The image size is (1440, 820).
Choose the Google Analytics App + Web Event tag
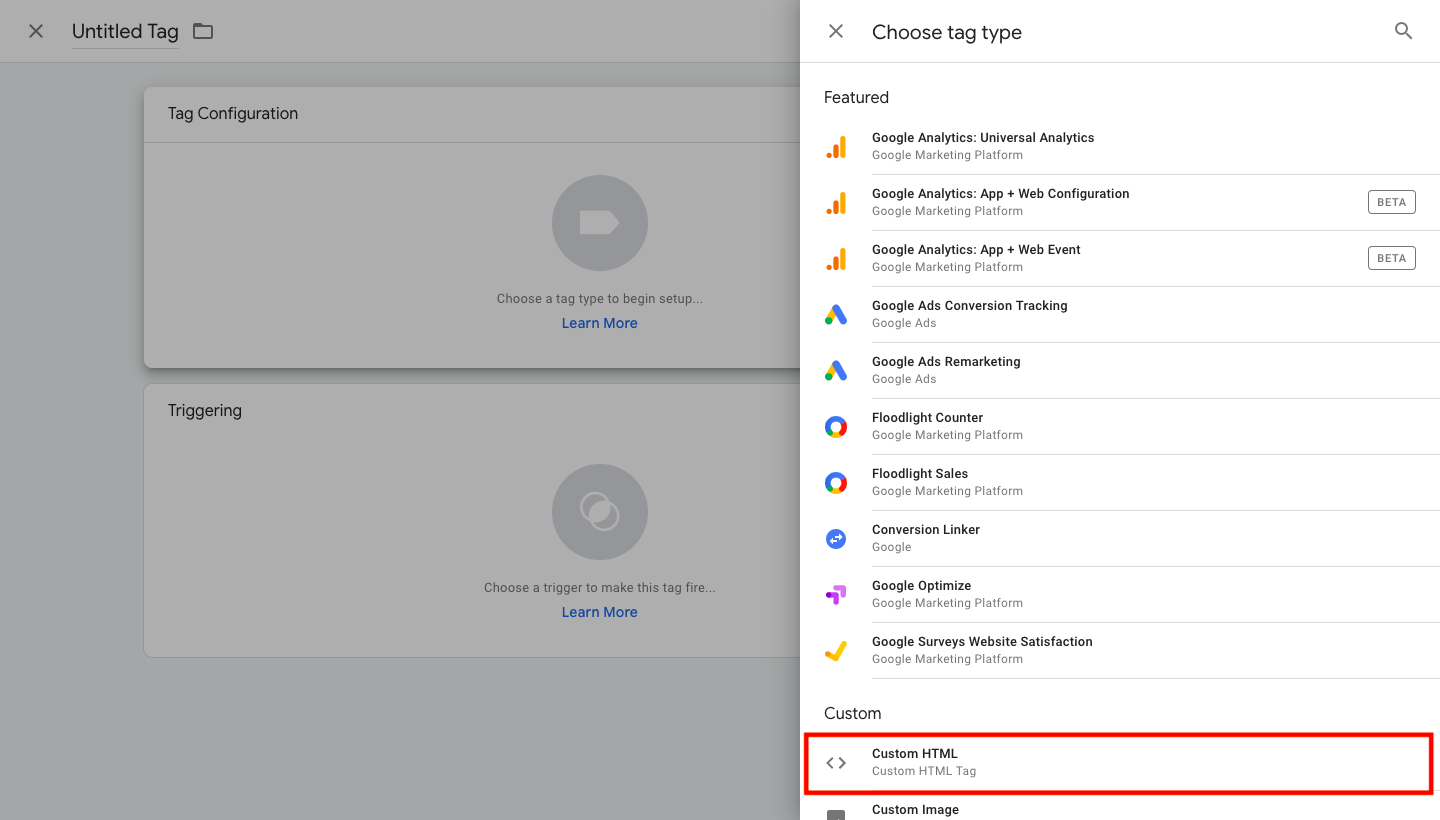click(977, 257)
